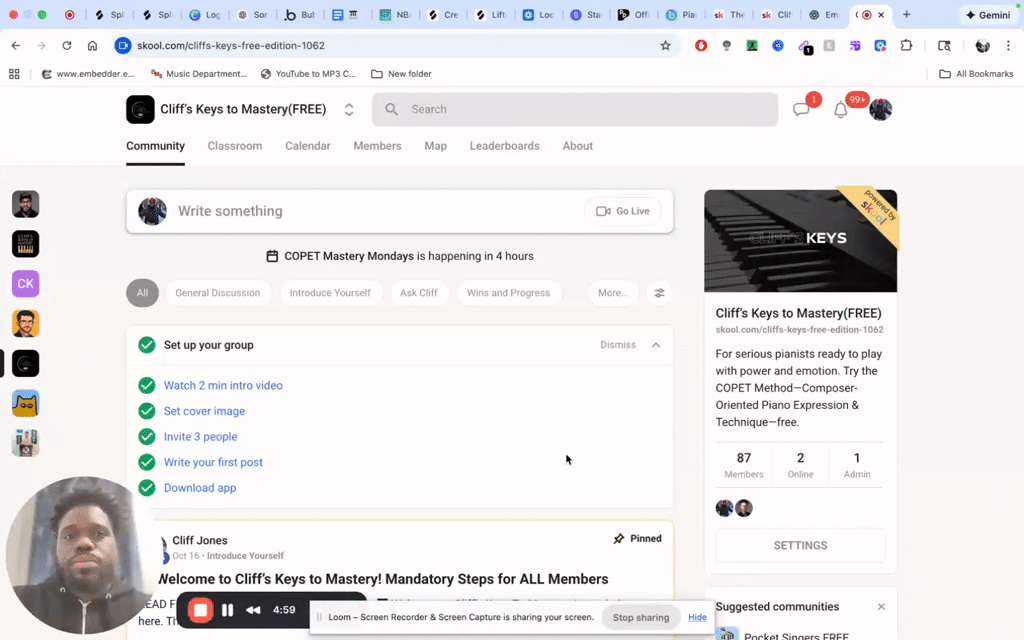1024x640 pixels.
Task: Open the All Bookmarks folder
Action: [x=976, y=74]
